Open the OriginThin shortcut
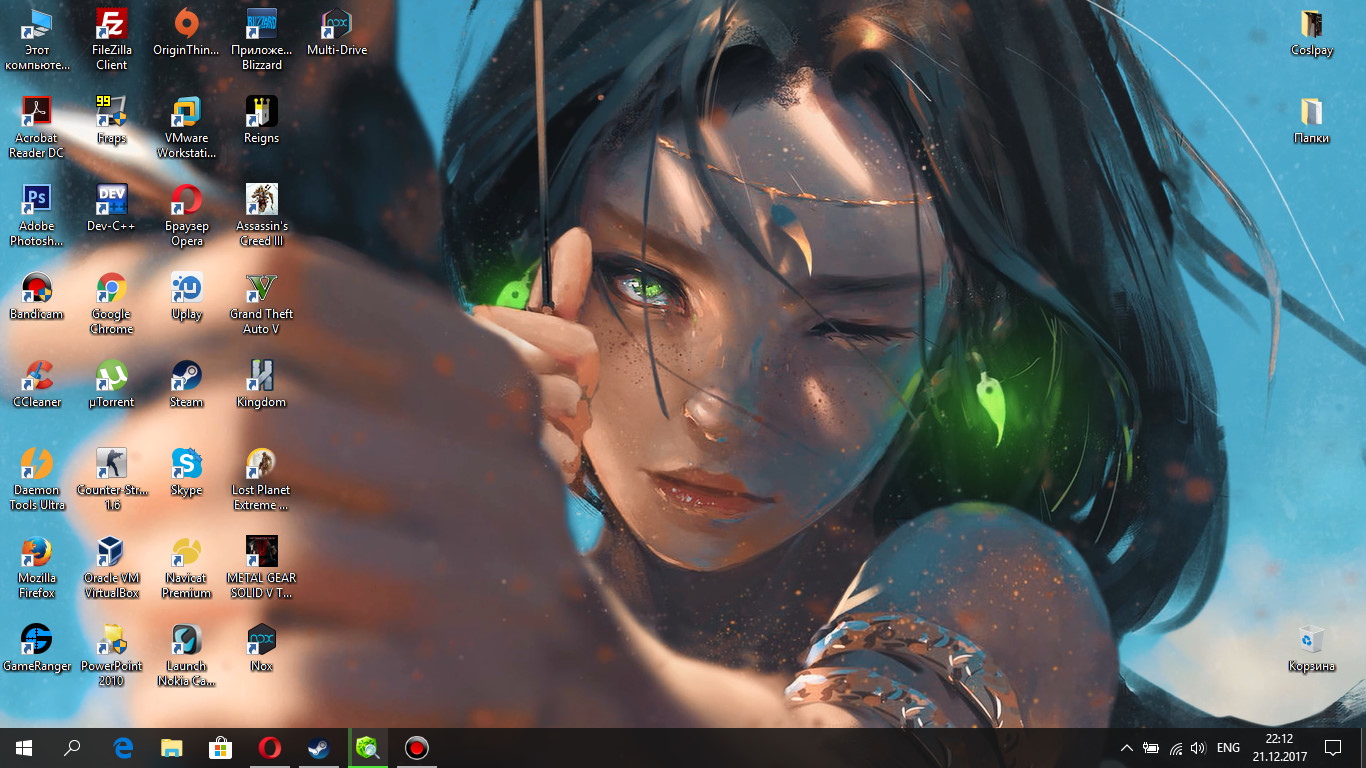Viewport: 1366px width, 768px height. tap(187, 33)
